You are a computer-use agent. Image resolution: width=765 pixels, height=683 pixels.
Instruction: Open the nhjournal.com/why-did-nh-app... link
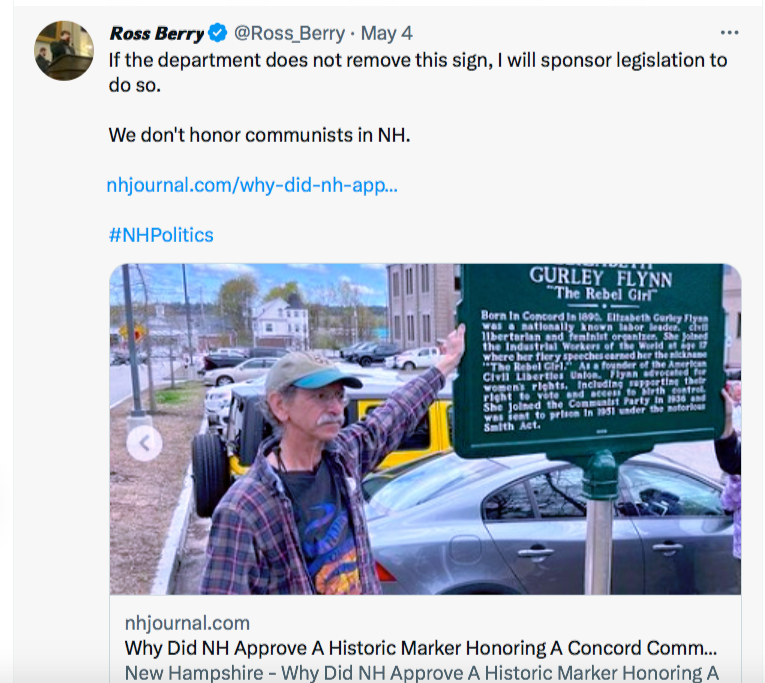pos(252,185)
